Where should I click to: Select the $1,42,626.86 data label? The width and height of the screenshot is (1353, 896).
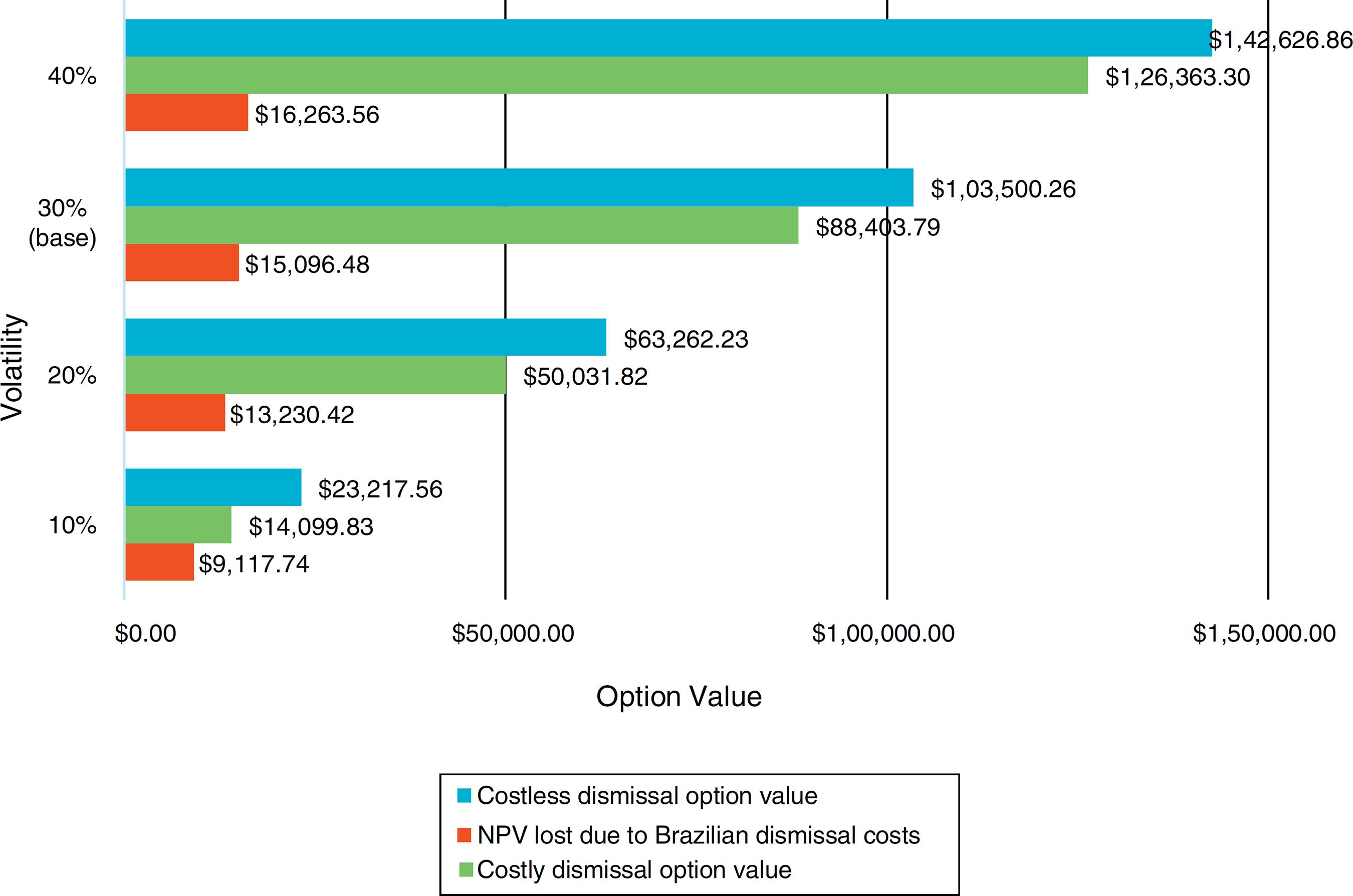(x=1280, y=40)
